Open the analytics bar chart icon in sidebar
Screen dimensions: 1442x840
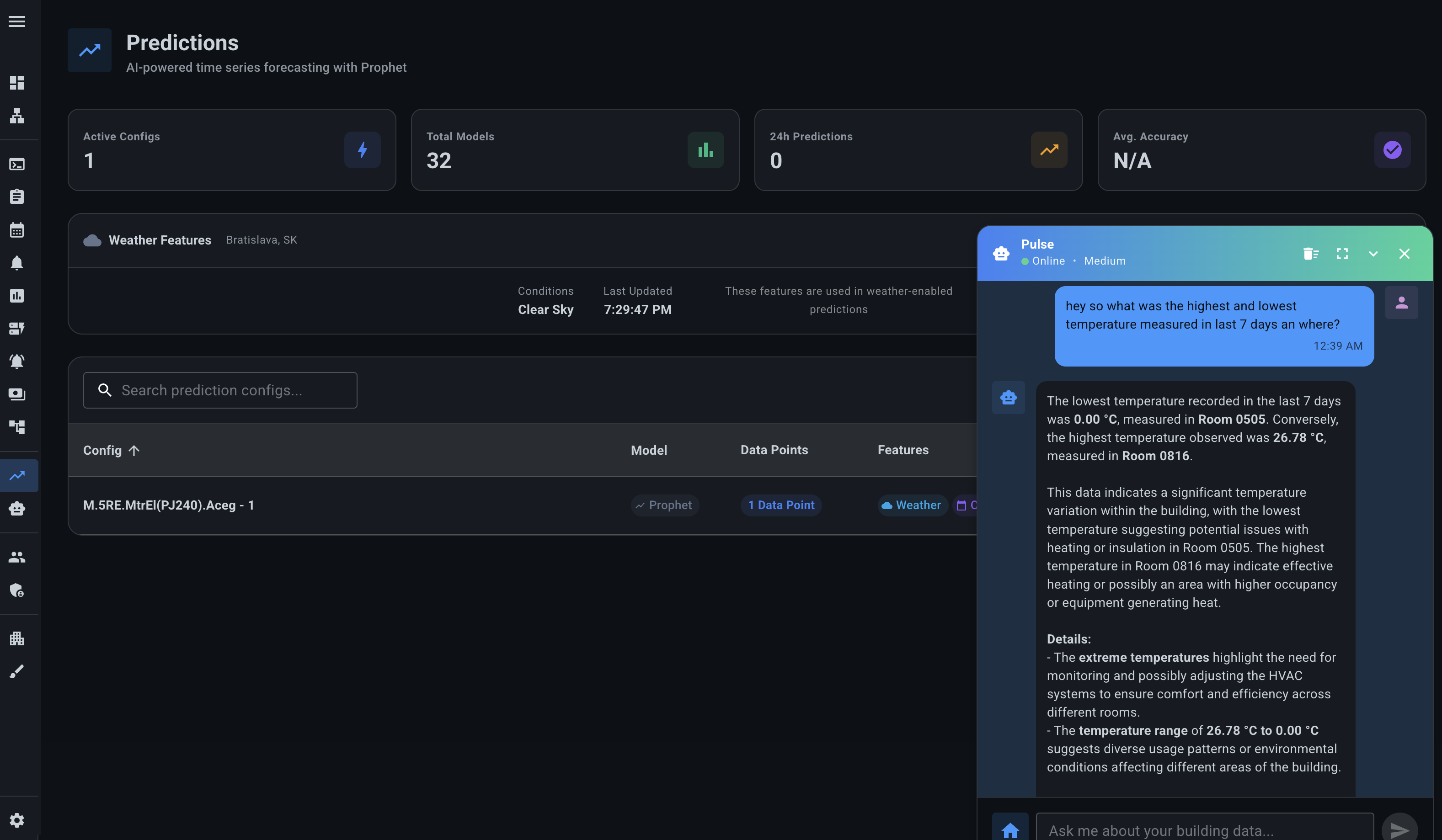click(17, 296)
